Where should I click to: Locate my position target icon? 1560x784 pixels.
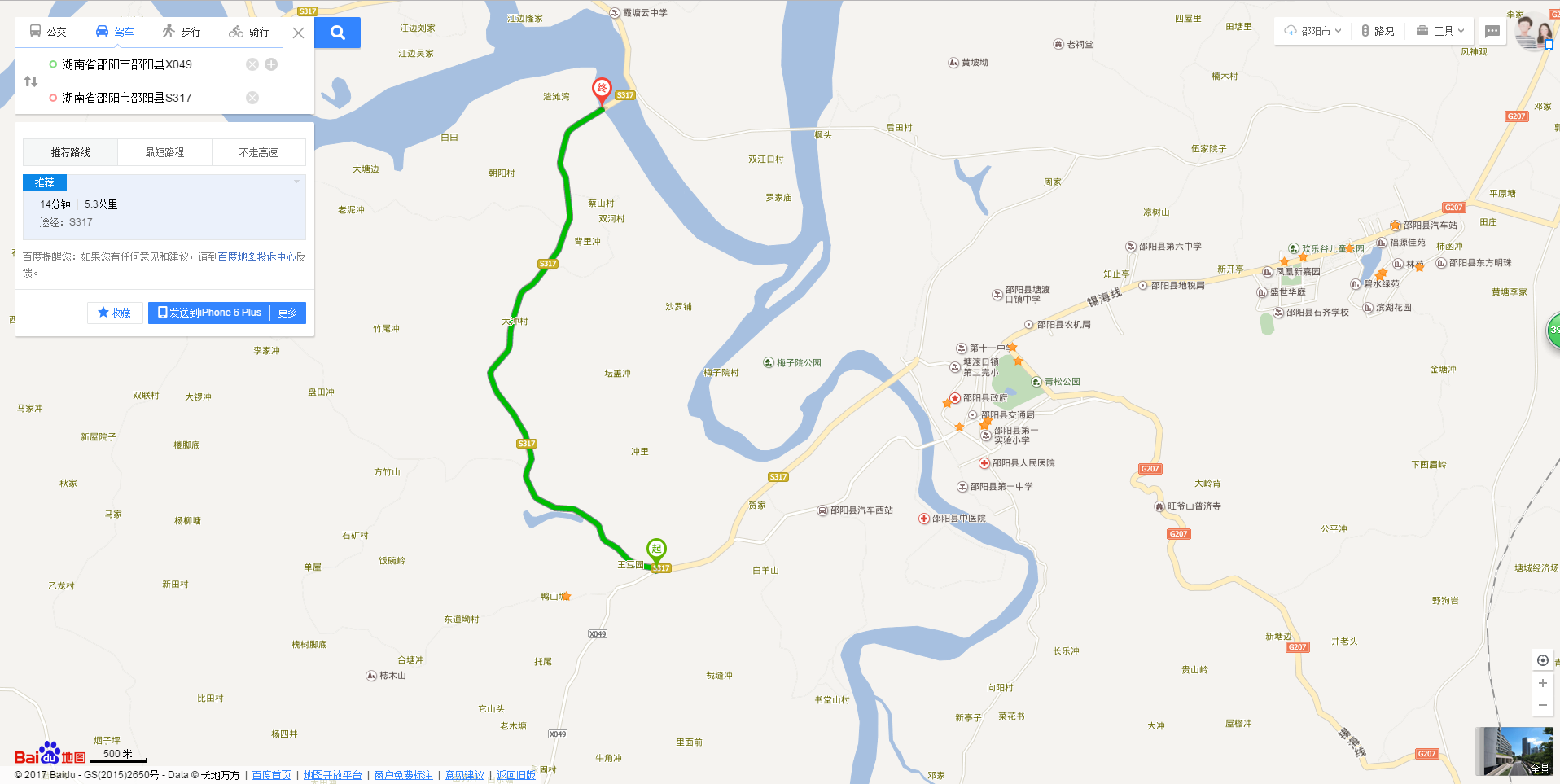pyautogui.click(x=1542, y=660)
